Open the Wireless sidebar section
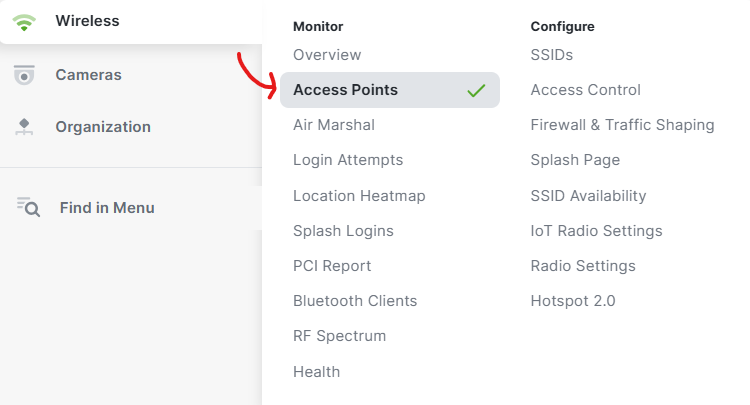Viewport: 750px width, 405px height. pos(131,22)
